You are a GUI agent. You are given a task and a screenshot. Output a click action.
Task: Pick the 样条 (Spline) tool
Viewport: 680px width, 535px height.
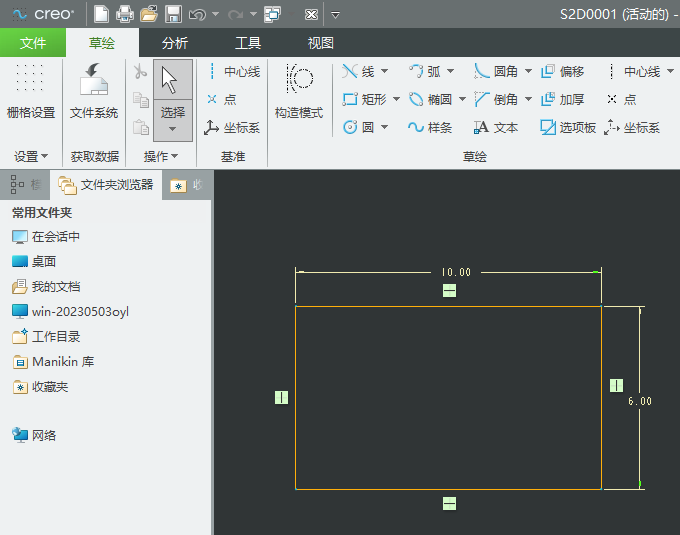point(430,127)
